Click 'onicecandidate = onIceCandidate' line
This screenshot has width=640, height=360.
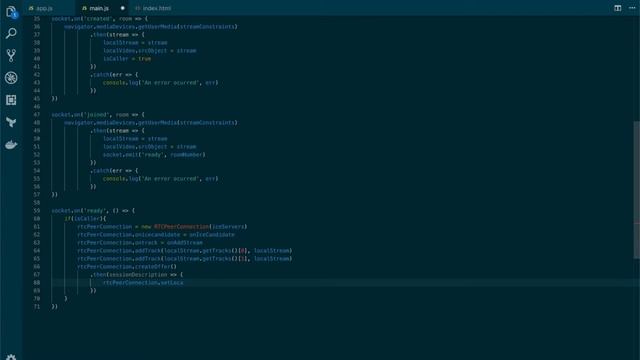click(x=156, y=235)
